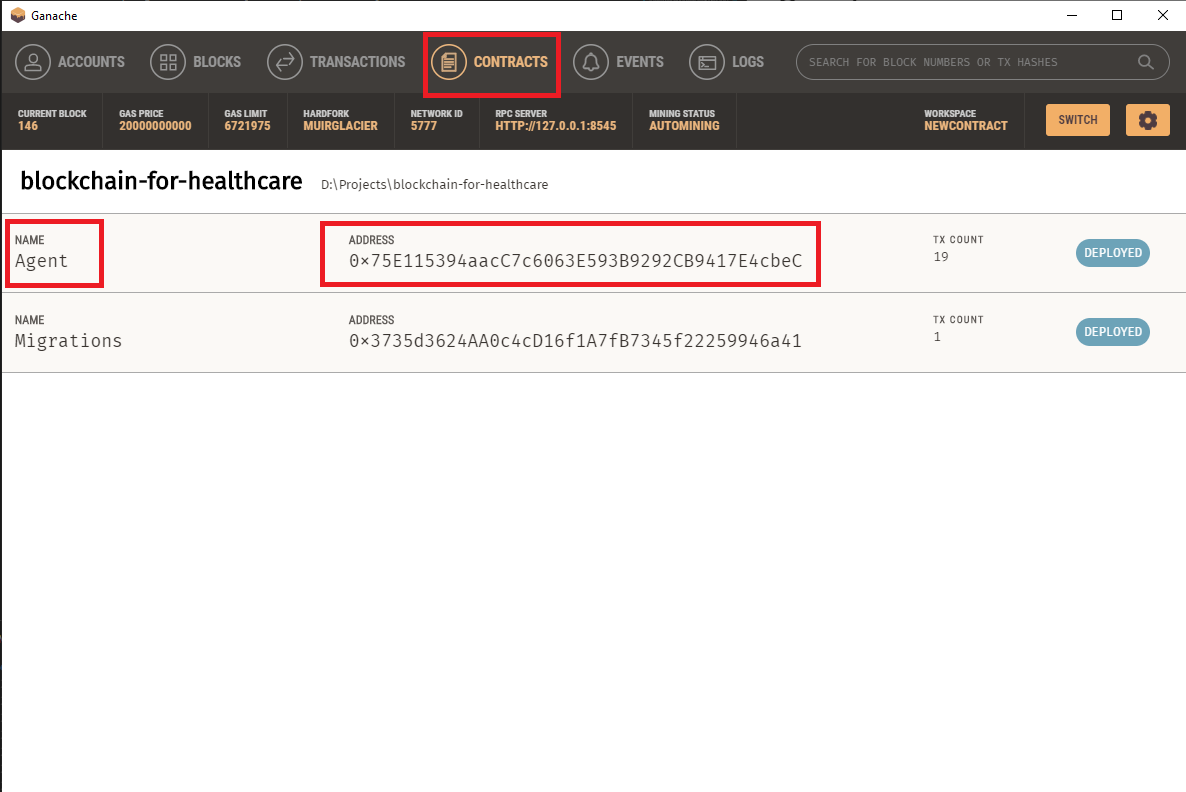Screen dimensions: 1186x792
Task: Select Migrations address 0x3735d3624AA0c4cD16f1A7fB7345f22259946a41
Action: [576, 341]
